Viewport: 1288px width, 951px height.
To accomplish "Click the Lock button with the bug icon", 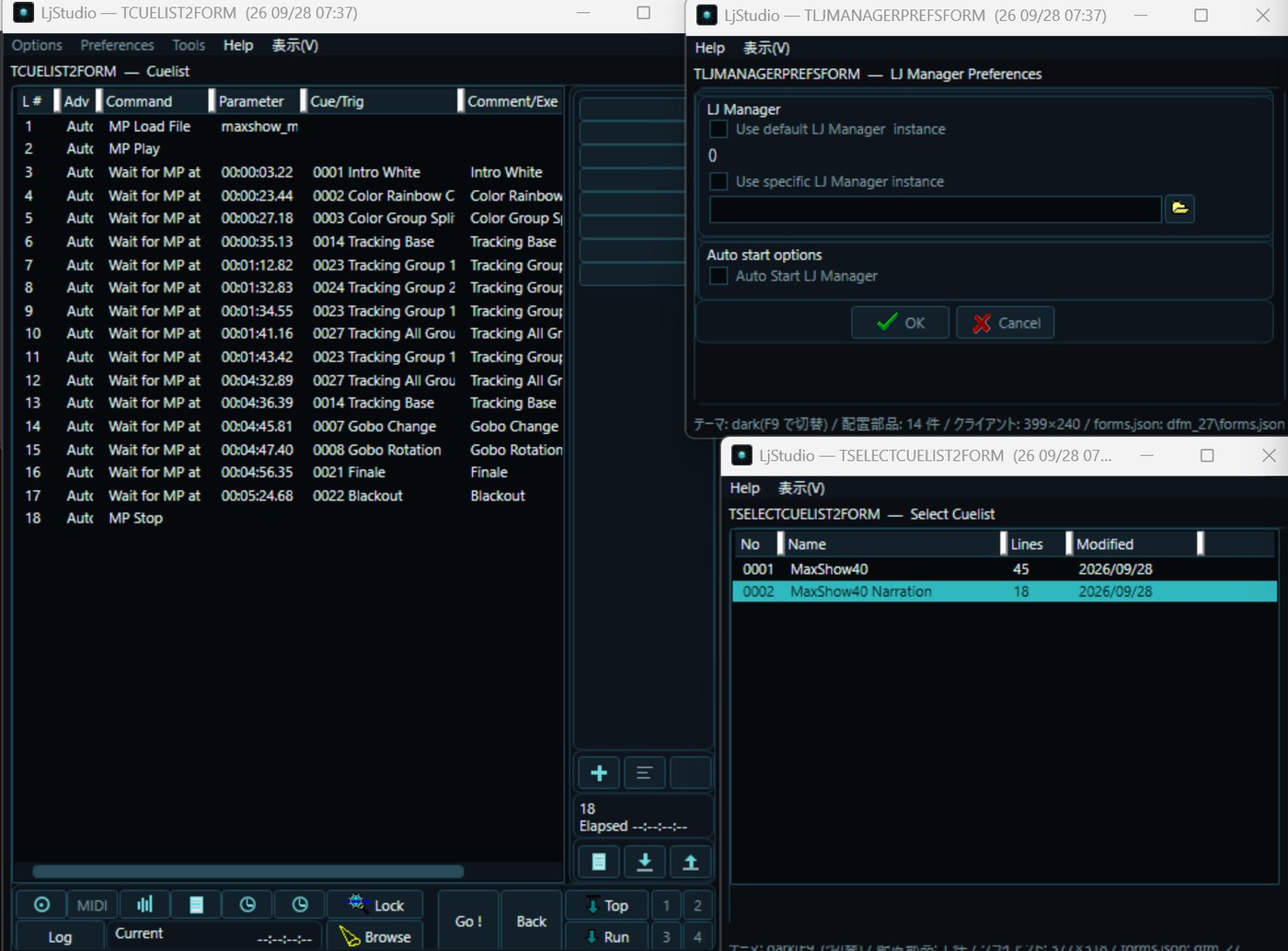I will click(375, 905).
